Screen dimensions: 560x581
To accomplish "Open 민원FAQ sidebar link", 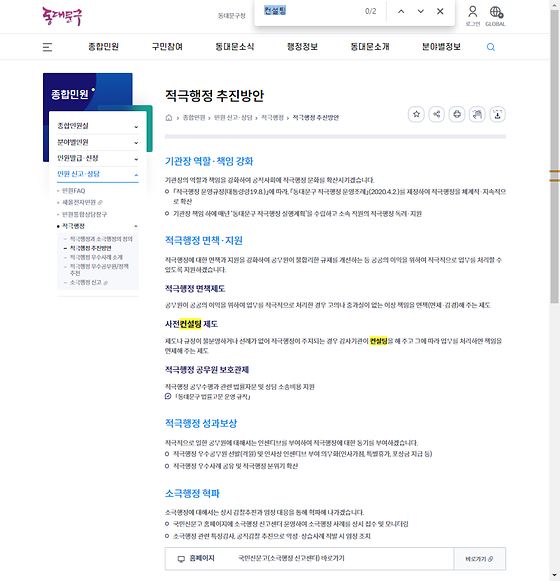I will coord(73,191).
